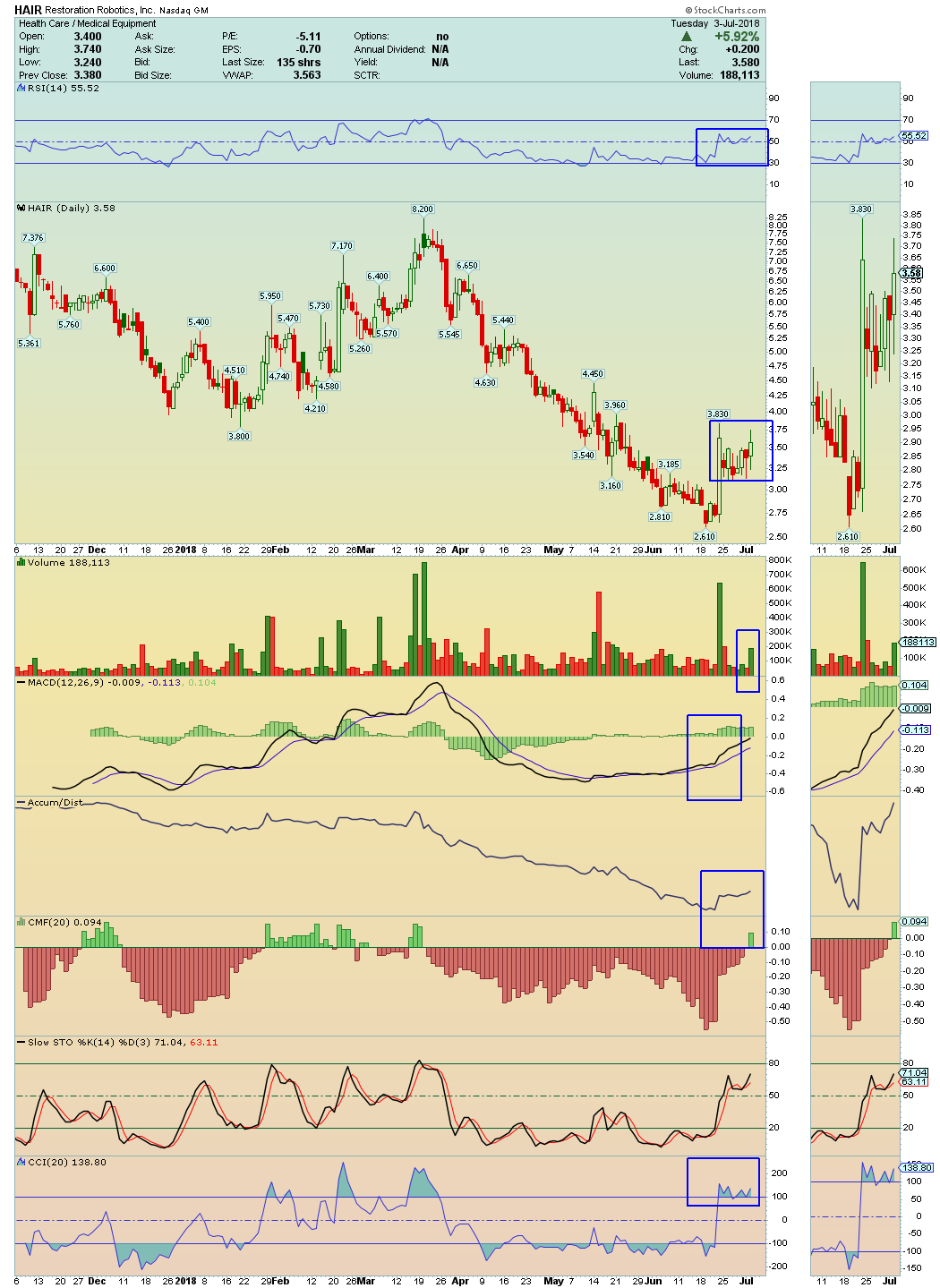This screenshot has width=940, height=1288.
Task: Click the 3.160 price label
Action: (611, 485)
